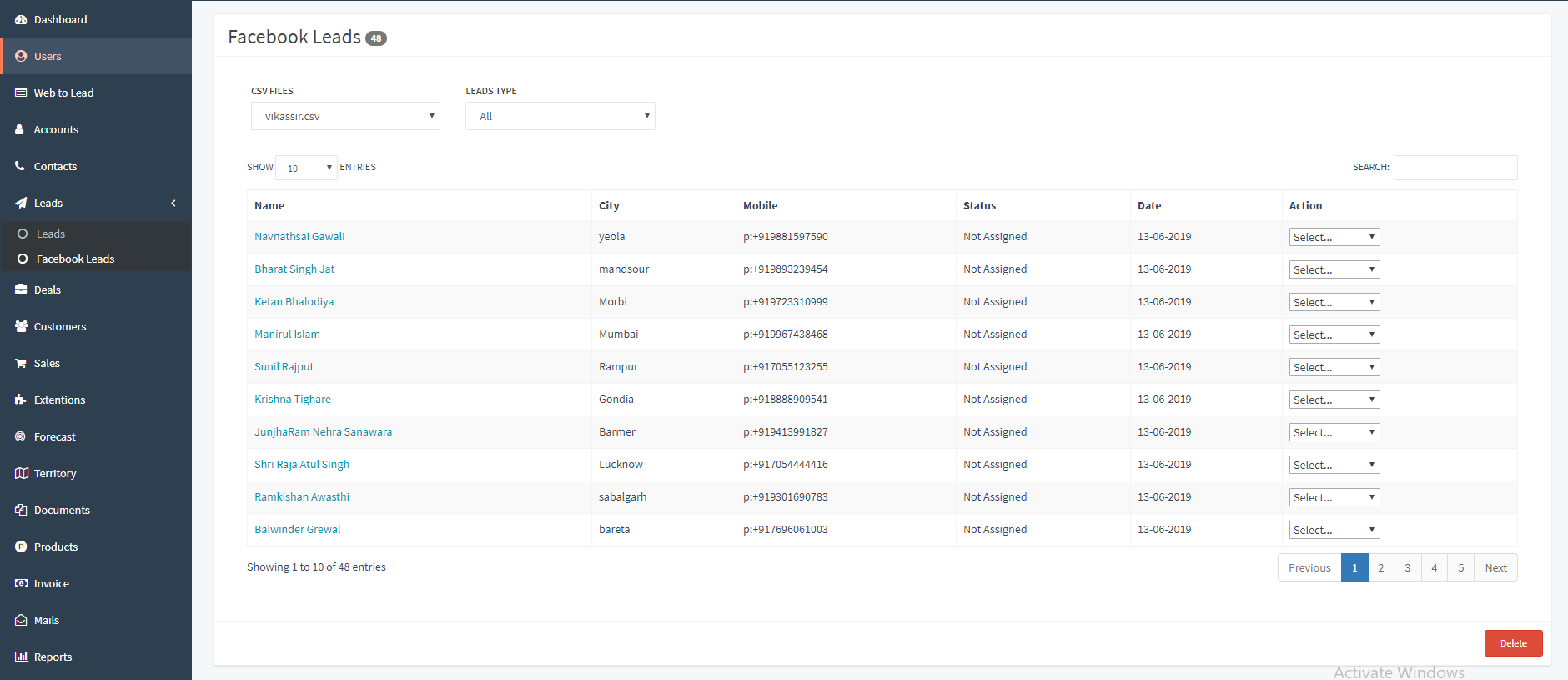Click the 48 leads count badge
Screen dimensions: 1568x680
[376, 38]
